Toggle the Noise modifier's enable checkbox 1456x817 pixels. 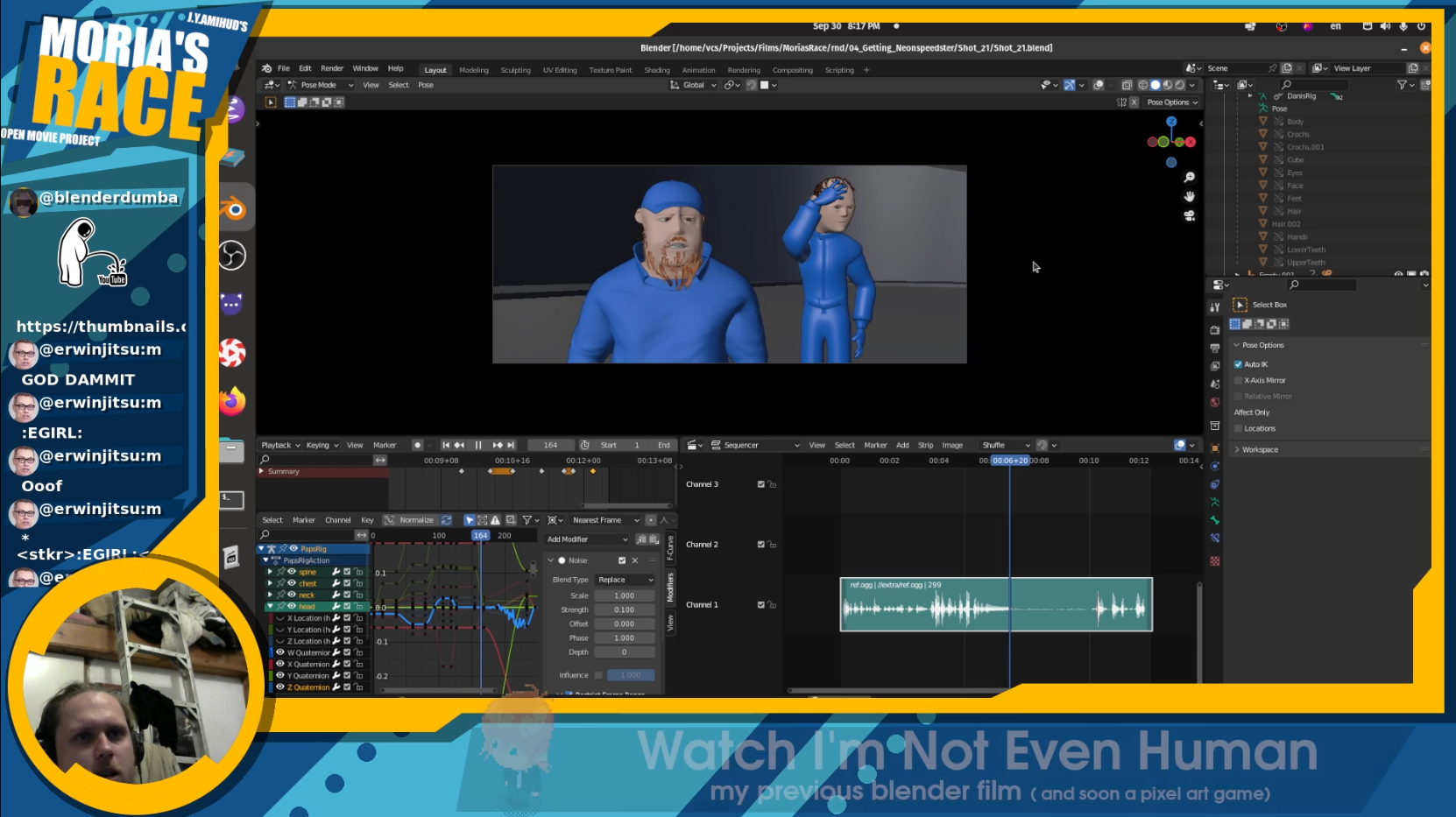pyautogui.click(x=622, y=560)
